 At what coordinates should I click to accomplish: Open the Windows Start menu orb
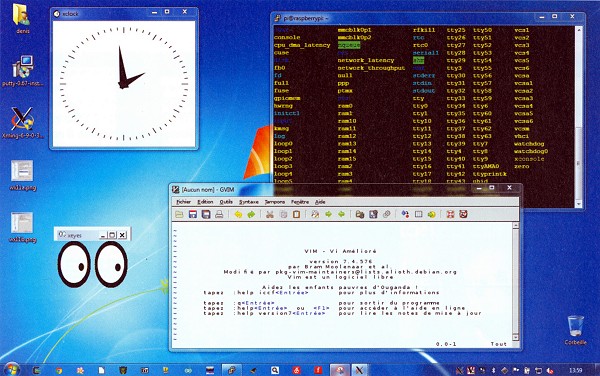pos(11,370)
